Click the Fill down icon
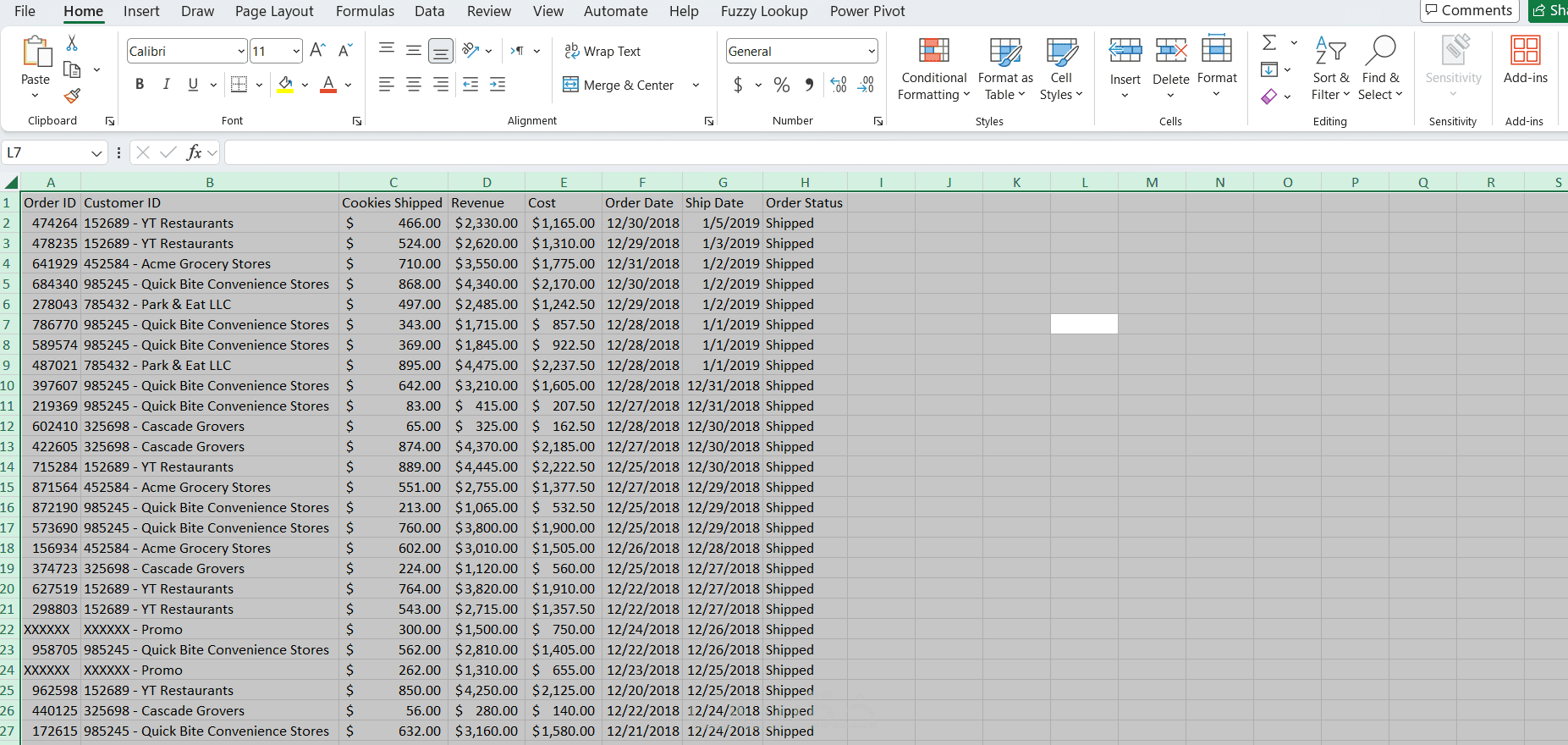 1269,69
